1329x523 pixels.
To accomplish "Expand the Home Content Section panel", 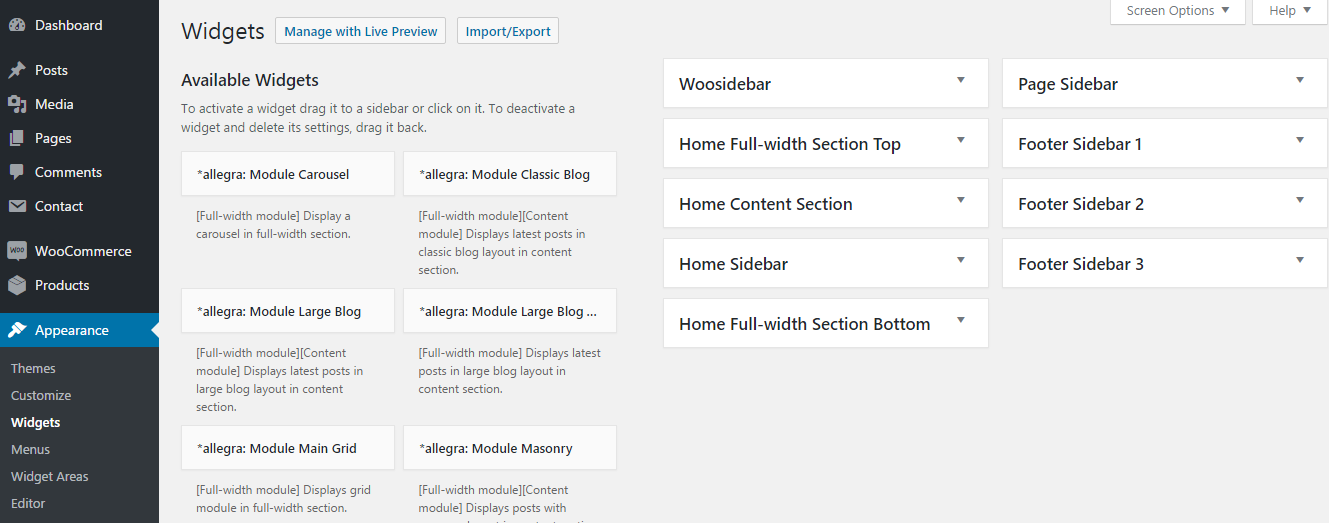I will 960,201.
